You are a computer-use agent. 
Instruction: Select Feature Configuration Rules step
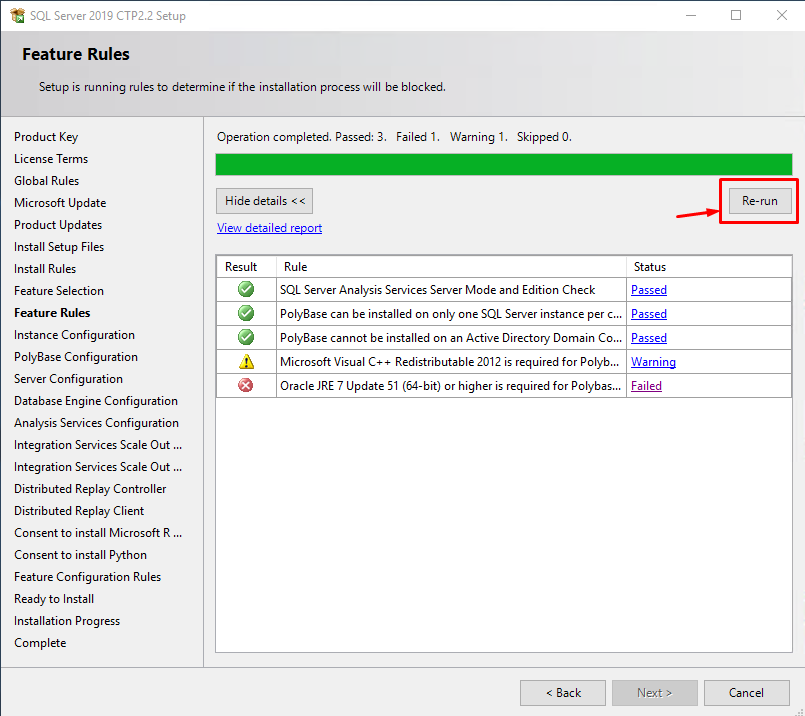(x=87, y=577)
